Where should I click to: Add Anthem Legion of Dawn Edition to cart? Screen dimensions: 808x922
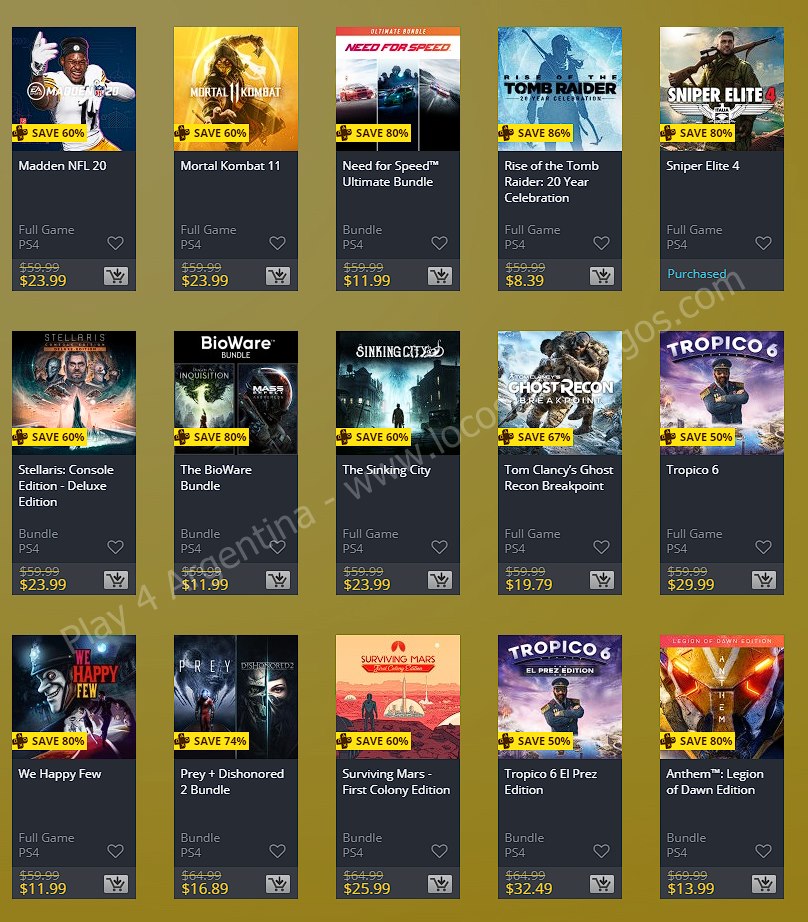pos(764,884)
